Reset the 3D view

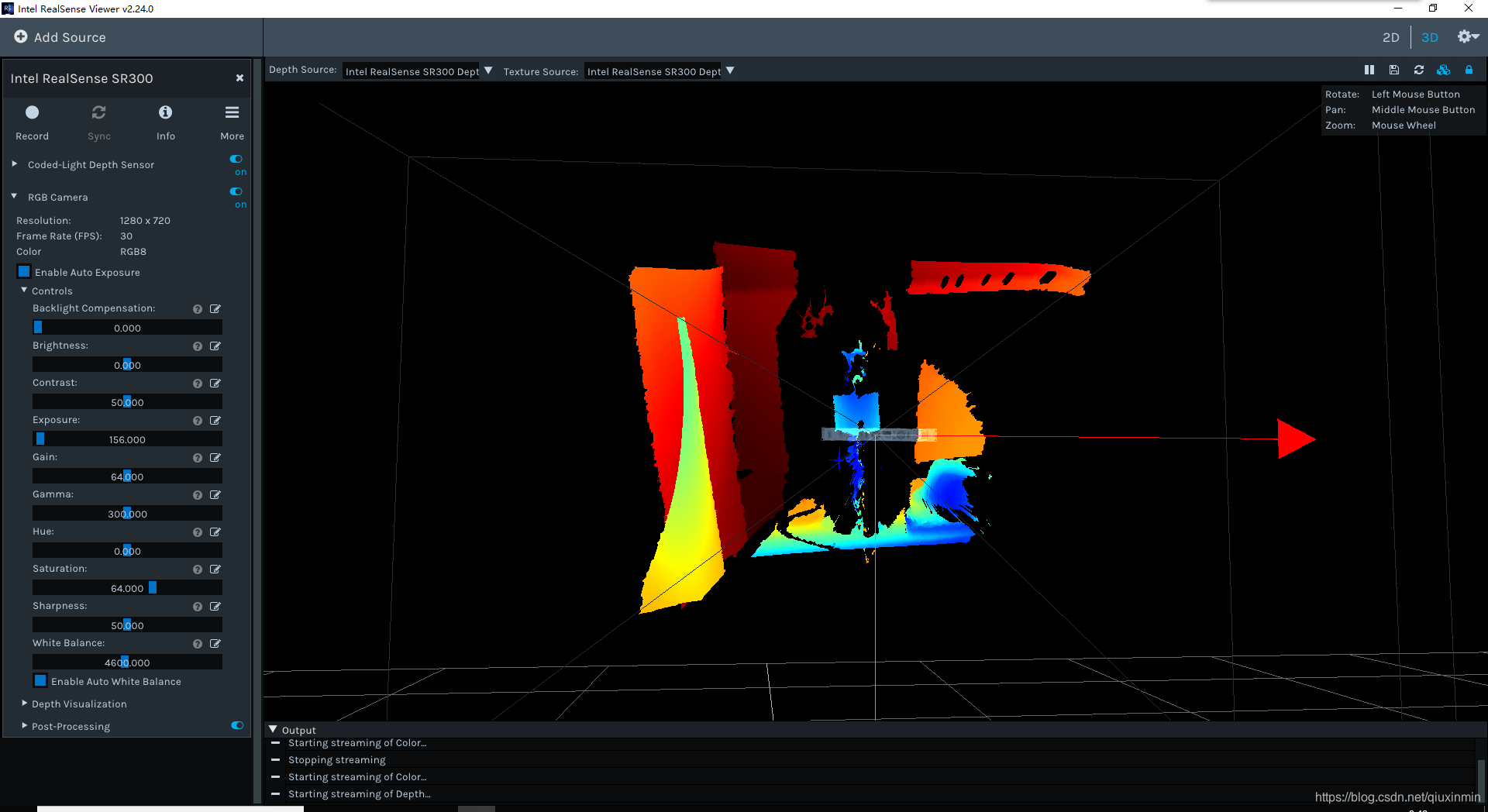(x=1419, y=70)
